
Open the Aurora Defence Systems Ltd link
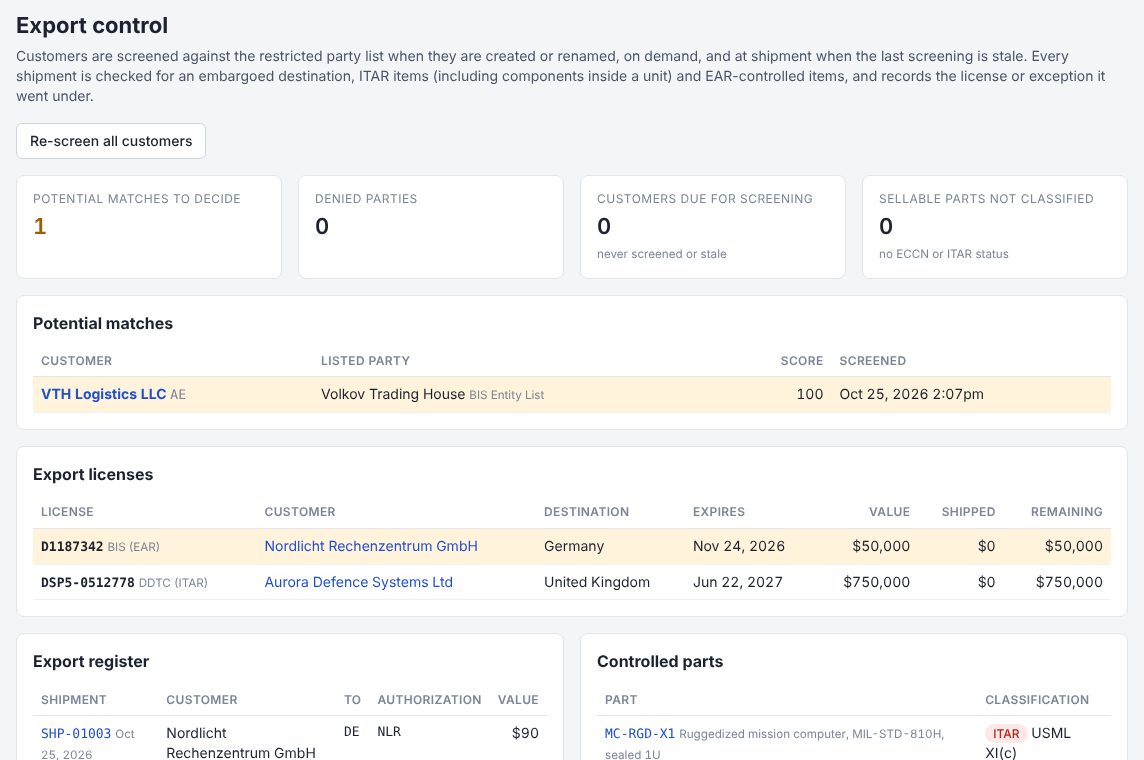[358, 582]
